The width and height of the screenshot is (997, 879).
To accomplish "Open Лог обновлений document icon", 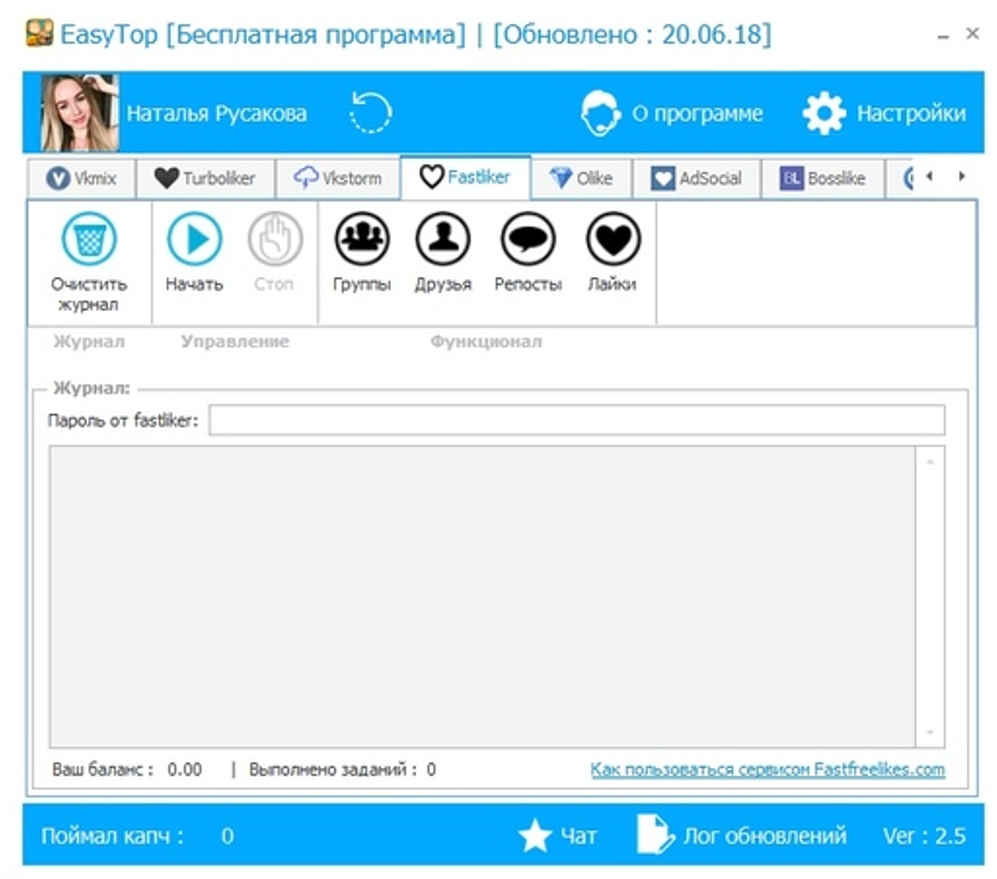I will click(655, 834).
